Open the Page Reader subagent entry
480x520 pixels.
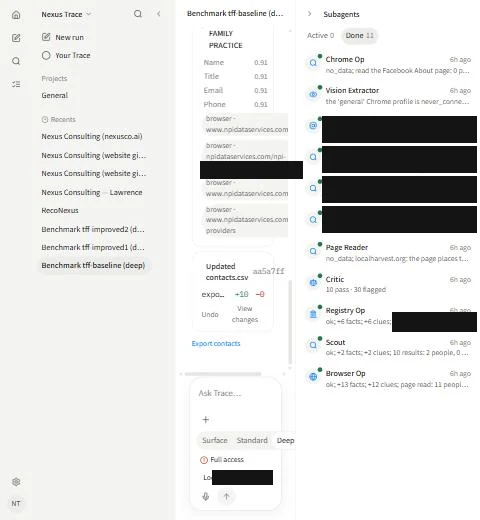point(389,253)
